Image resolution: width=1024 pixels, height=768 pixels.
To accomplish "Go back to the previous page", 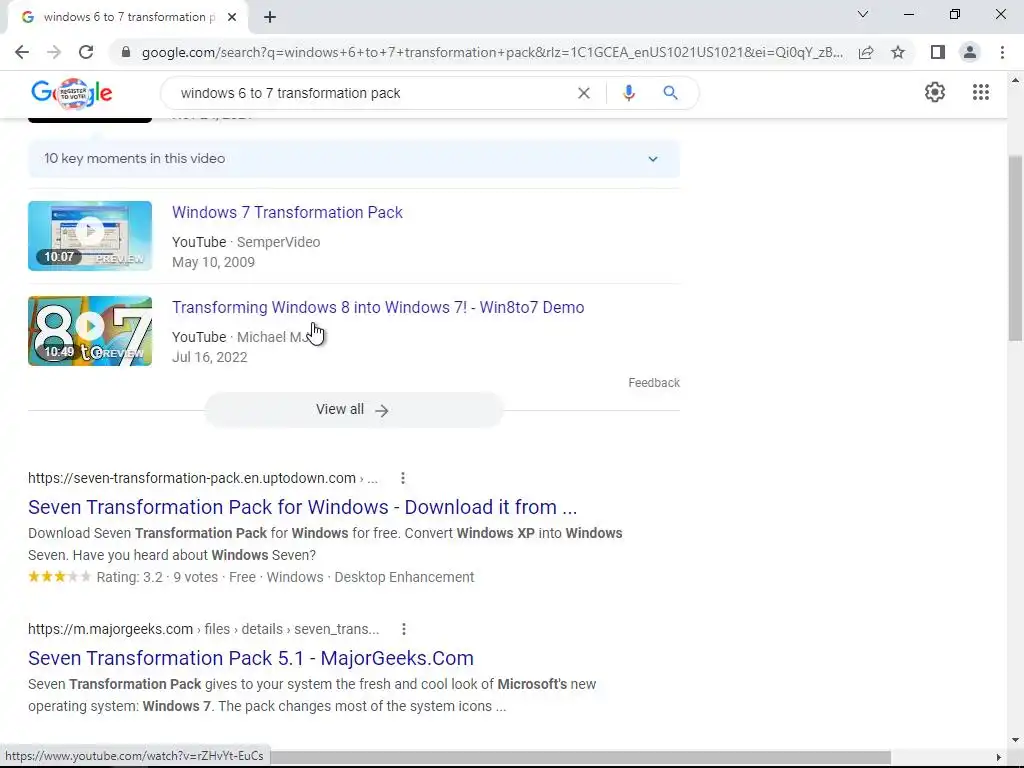I will pyautogui.click(x=22, y=52).
